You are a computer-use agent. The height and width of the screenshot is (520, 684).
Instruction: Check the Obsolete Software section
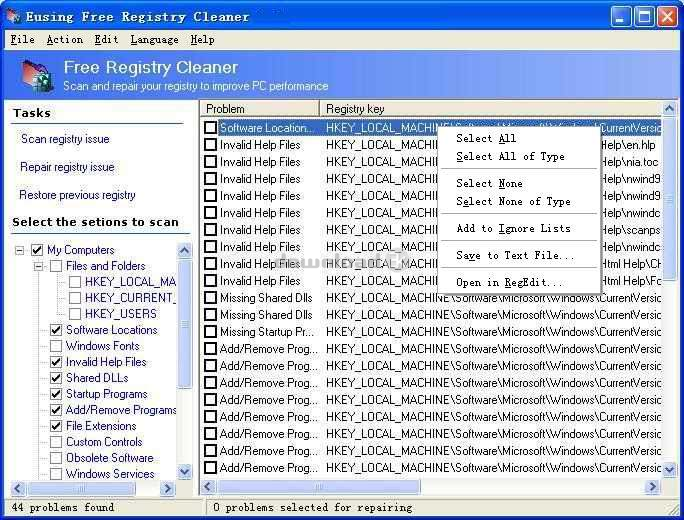[56, 458]
